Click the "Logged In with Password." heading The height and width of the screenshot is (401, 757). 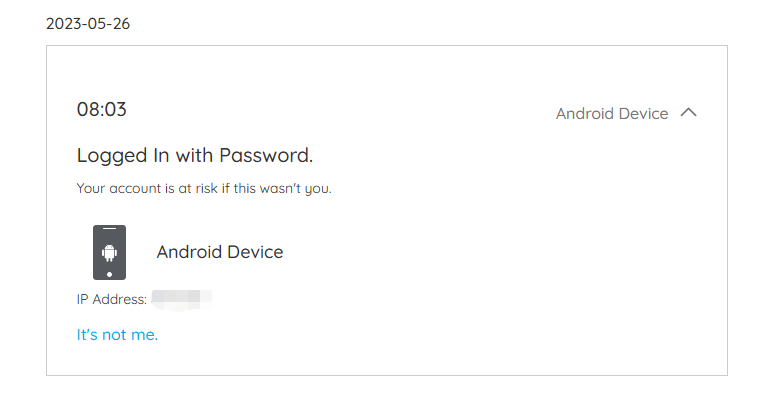tap(195, 155)
